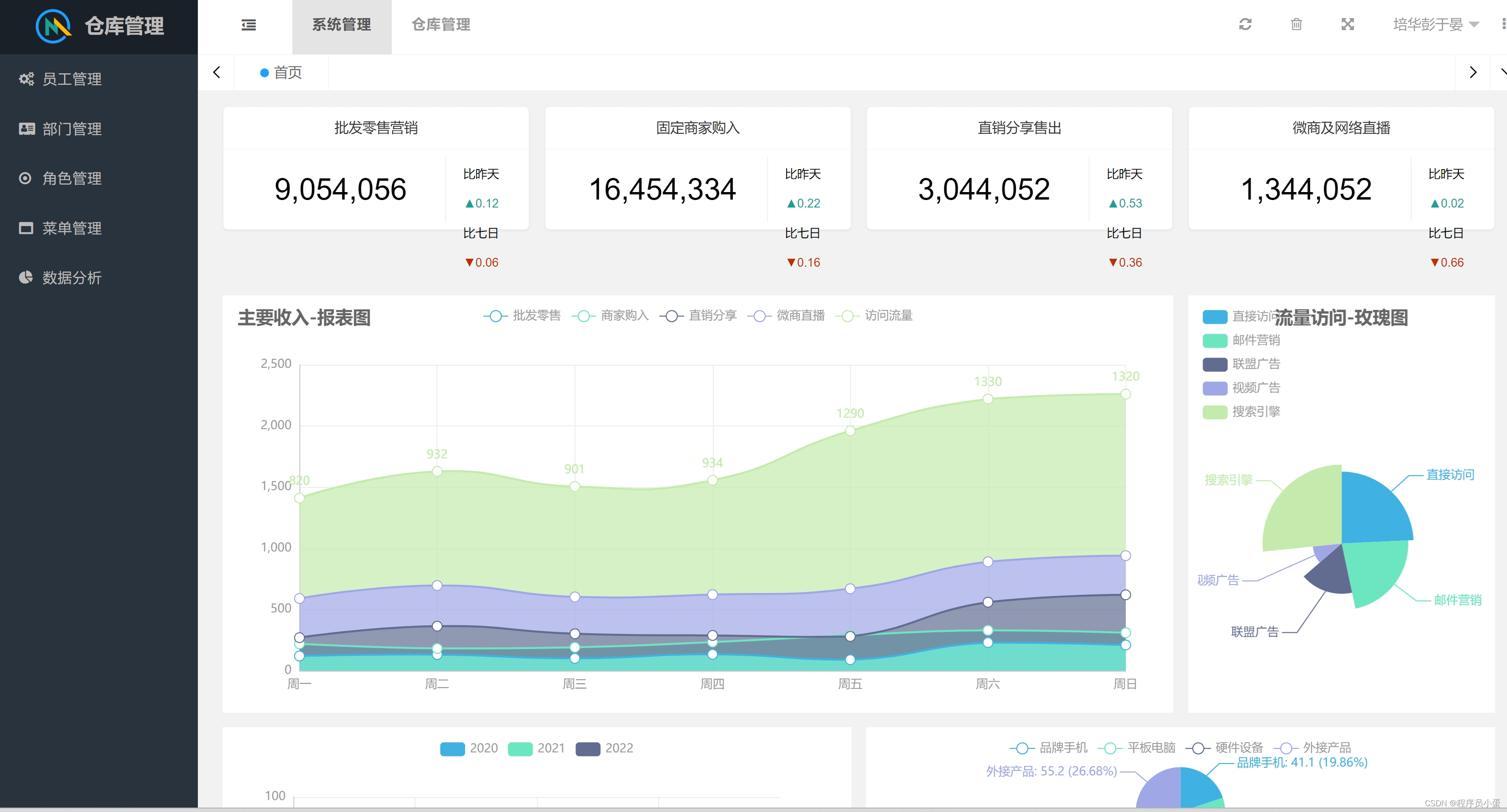The width and height of the screenshot is (1507, 812).
Task: Enter fullscreen with the expand arrows icon
Action: (1348, 24)
